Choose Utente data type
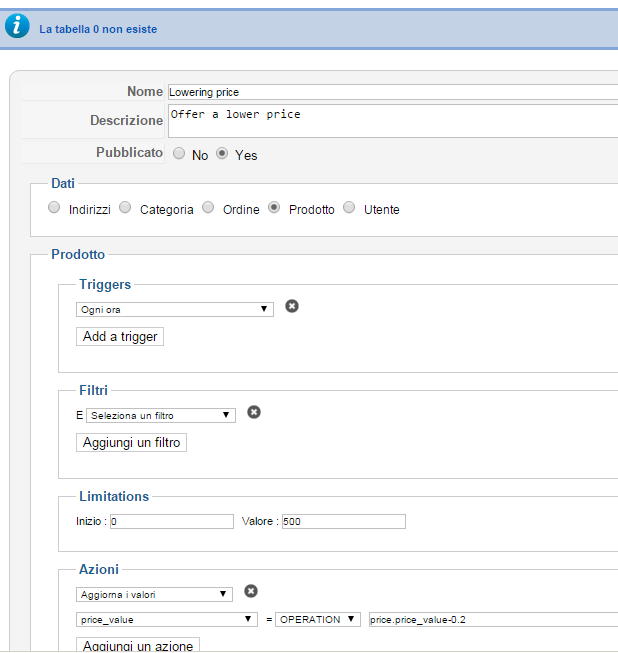618x653 pixels. click(349, 207)
